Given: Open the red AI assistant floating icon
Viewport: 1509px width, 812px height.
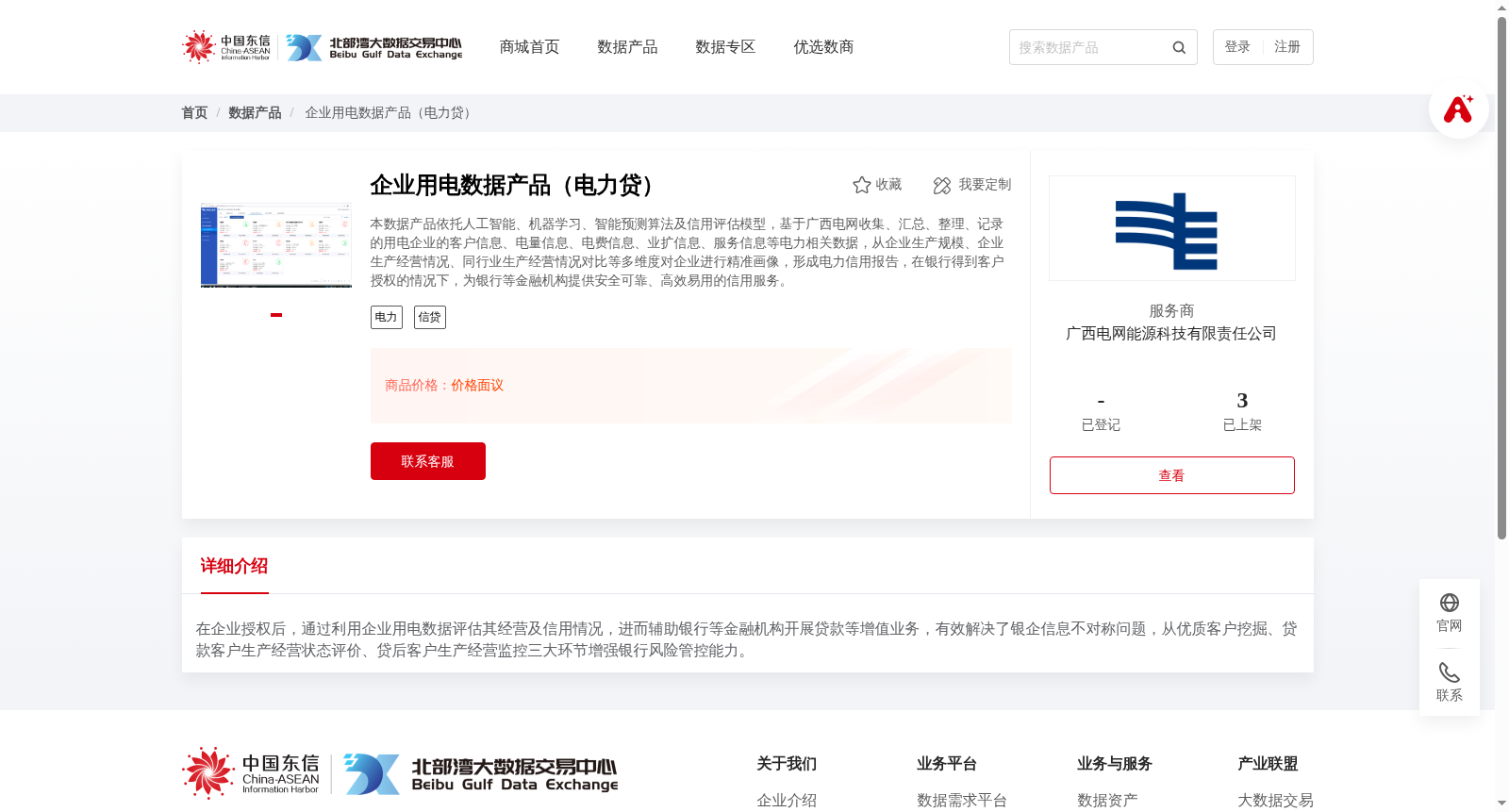Looking at the screenshot, I should tap(1459, 108).
